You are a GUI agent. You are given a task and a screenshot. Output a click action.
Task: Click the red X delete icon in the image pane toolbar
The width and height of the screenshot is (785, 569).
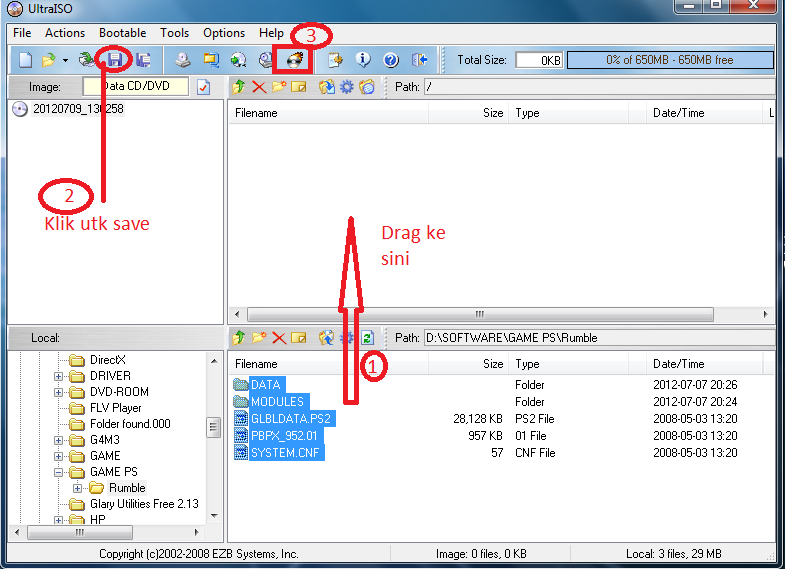(259, 87)
